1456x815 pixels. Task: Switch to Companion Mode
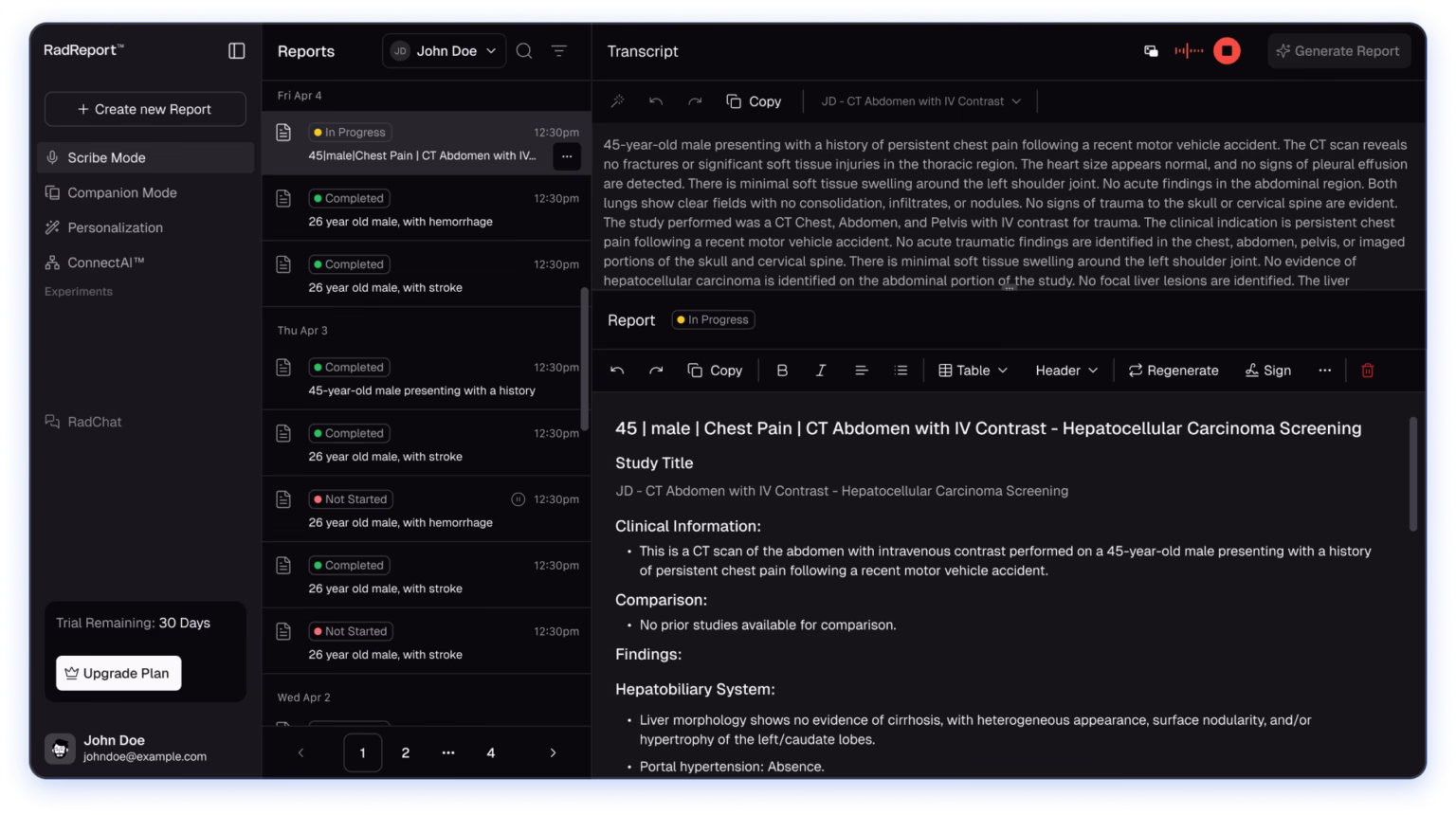121,192
